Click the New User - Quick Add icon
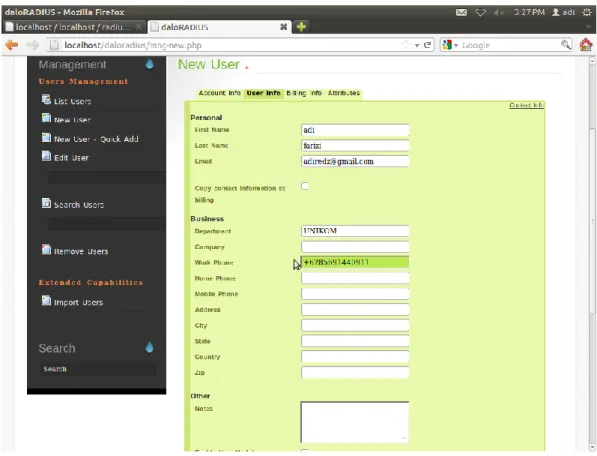The image size is (597, 456). (x=46, y=137)
